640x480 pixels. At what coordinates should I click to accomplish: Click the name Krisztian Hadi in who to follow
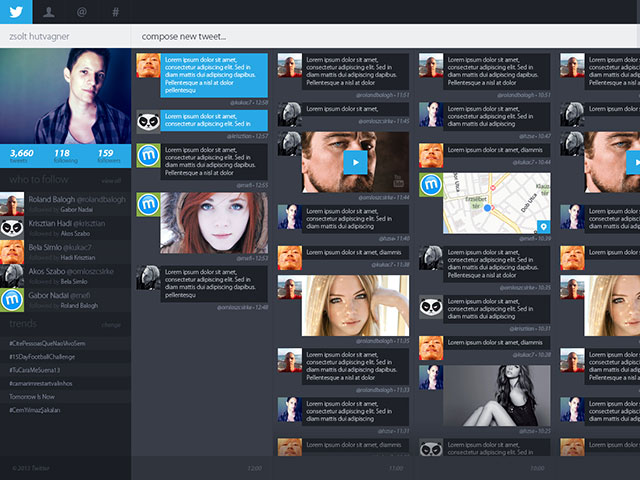point(50,223)
